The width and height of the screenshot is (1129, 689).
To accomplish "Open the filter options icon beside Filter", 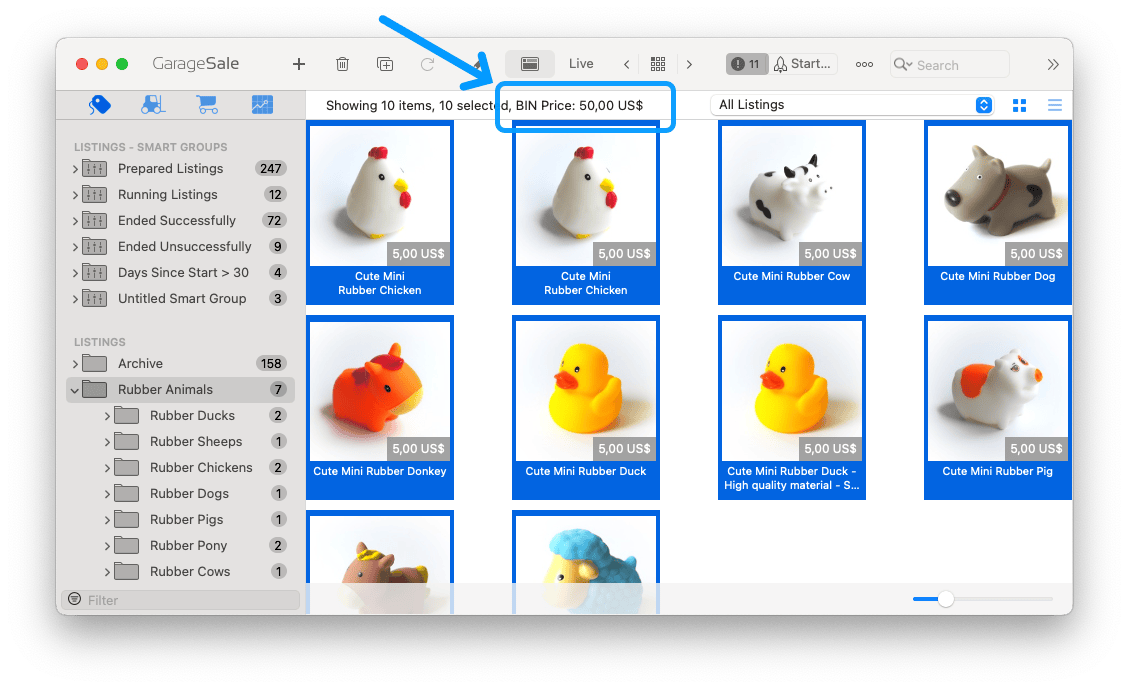I will coord(74,599).
